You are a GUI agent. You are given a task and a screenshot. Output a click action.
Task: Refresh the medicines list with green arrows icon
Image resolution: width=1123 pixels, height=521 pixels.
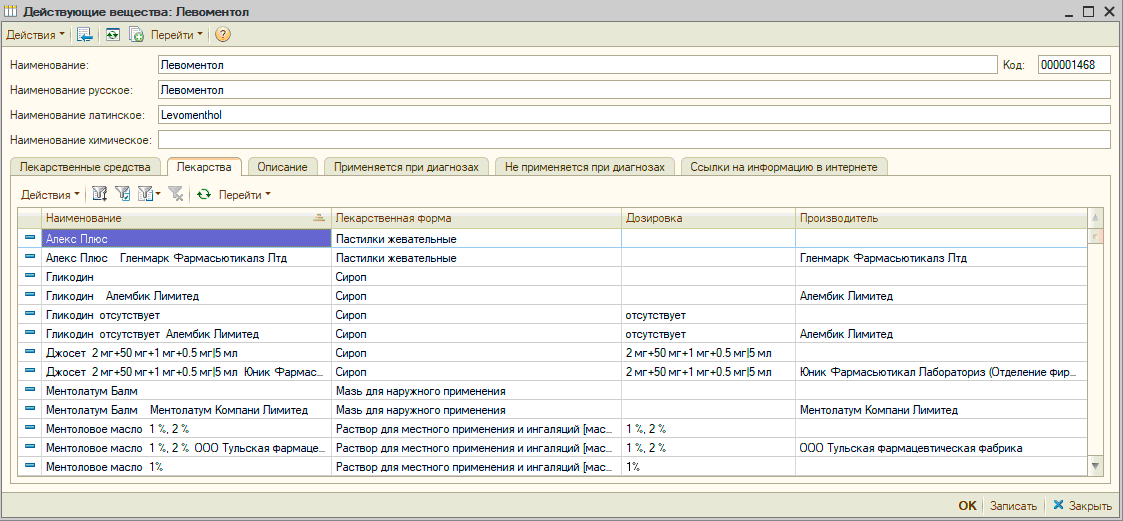click(203, 194)
